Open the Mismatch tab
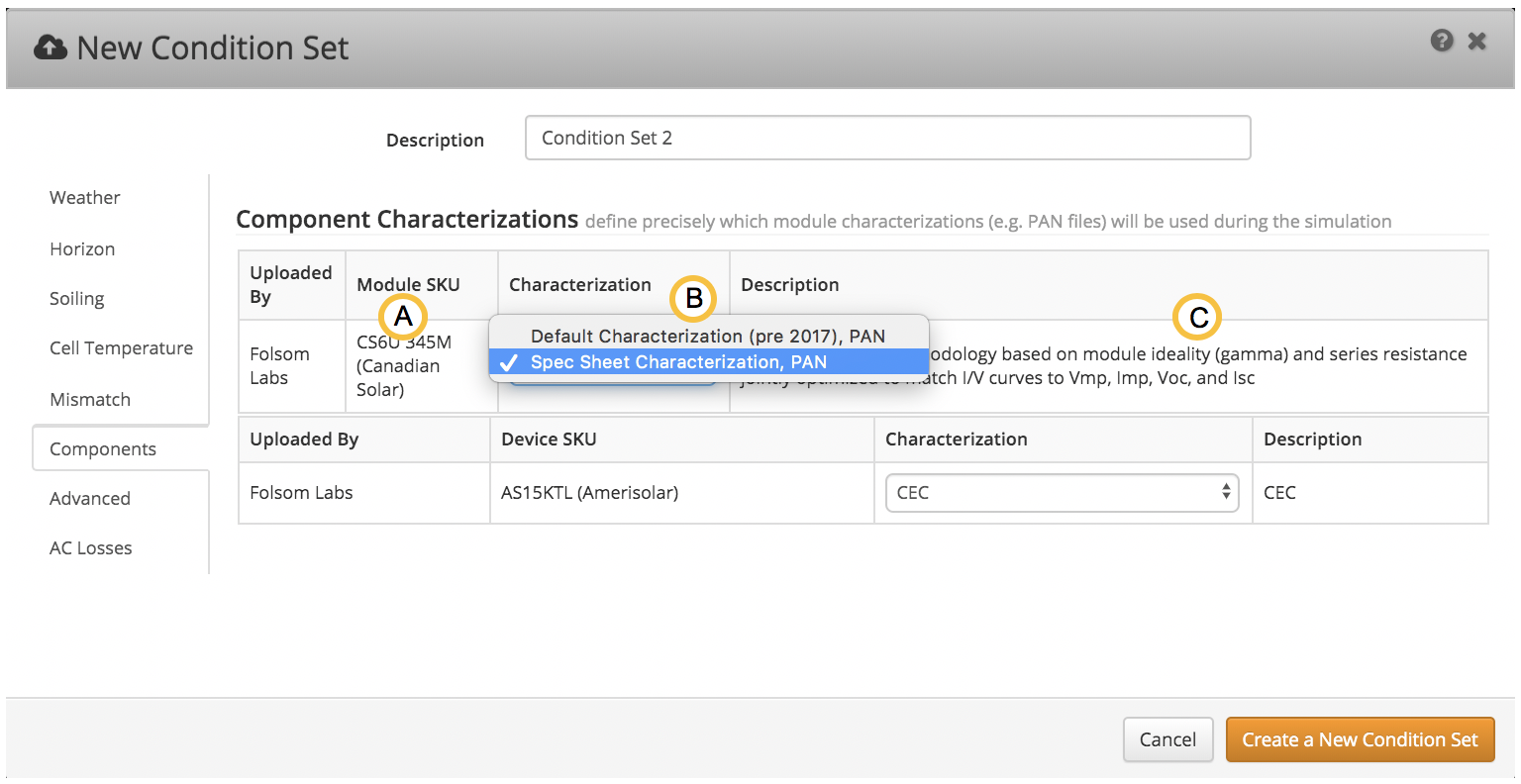The height and width of the screenshot is (784, 1521). [90, 400]
